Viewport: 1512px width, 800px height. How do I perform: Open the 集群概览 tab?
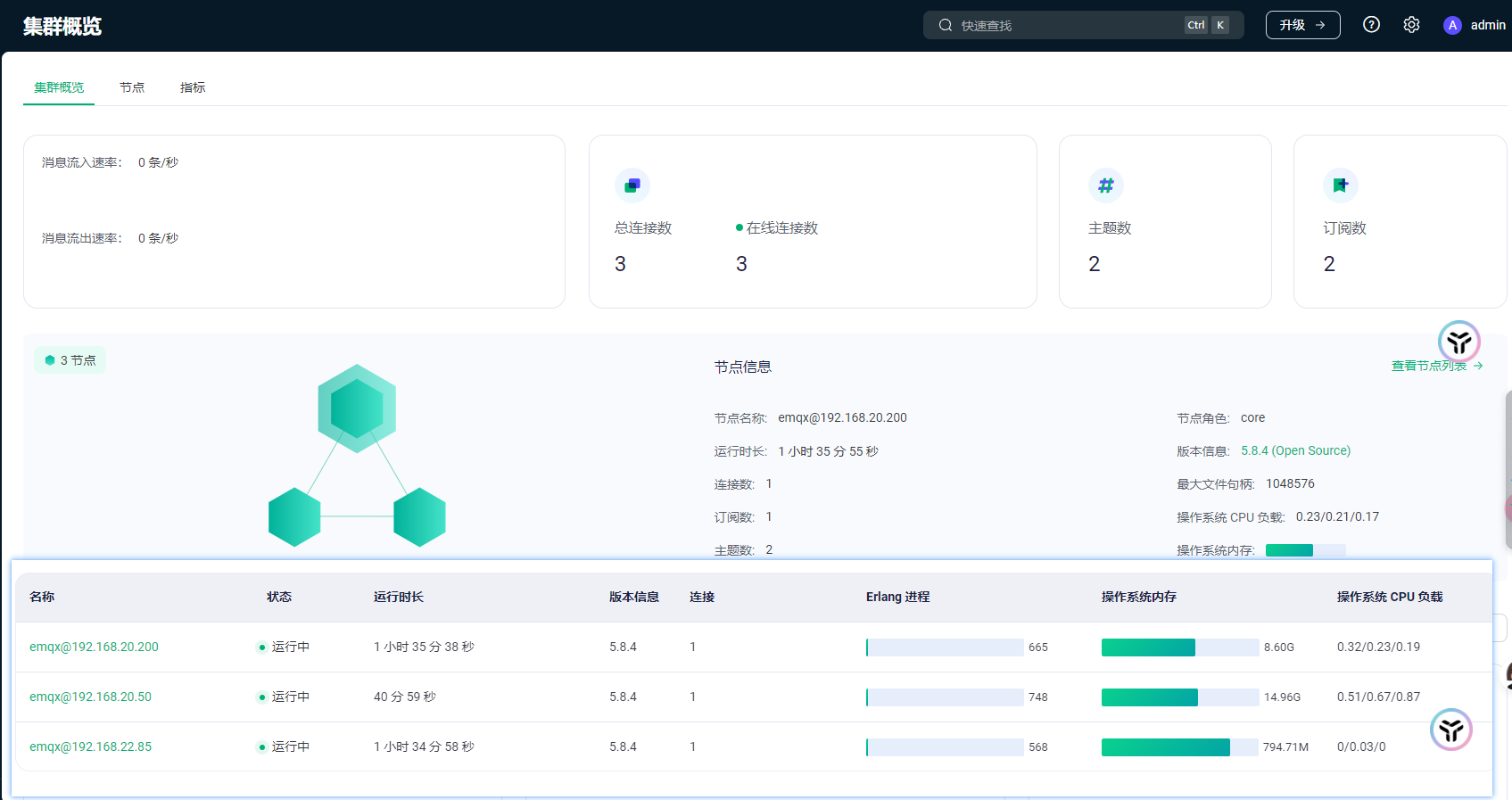59,87
